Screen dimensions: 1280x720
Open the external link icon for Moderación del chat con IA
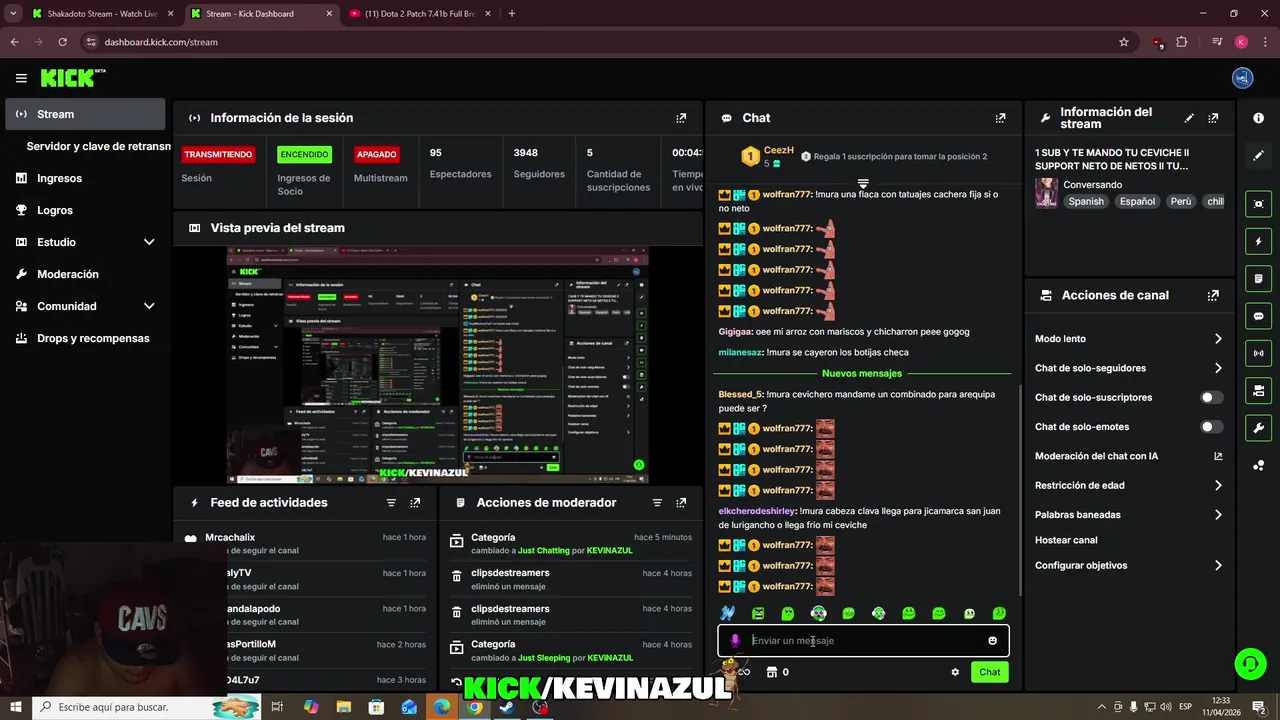(1218, 456)
